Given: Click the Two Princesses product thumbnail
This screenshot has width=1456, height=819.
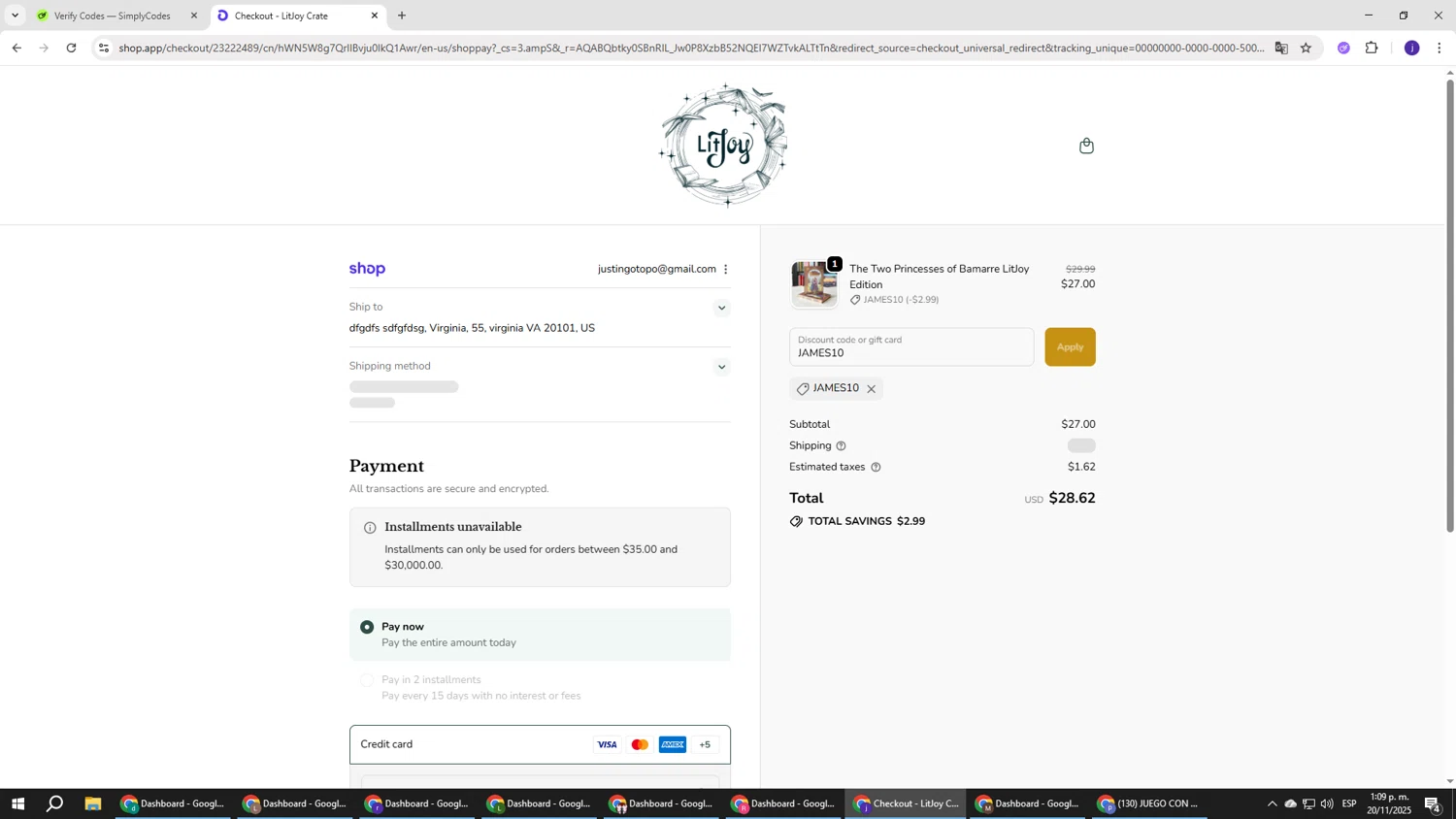Looking at the screenshot, I should pos(813,284).
